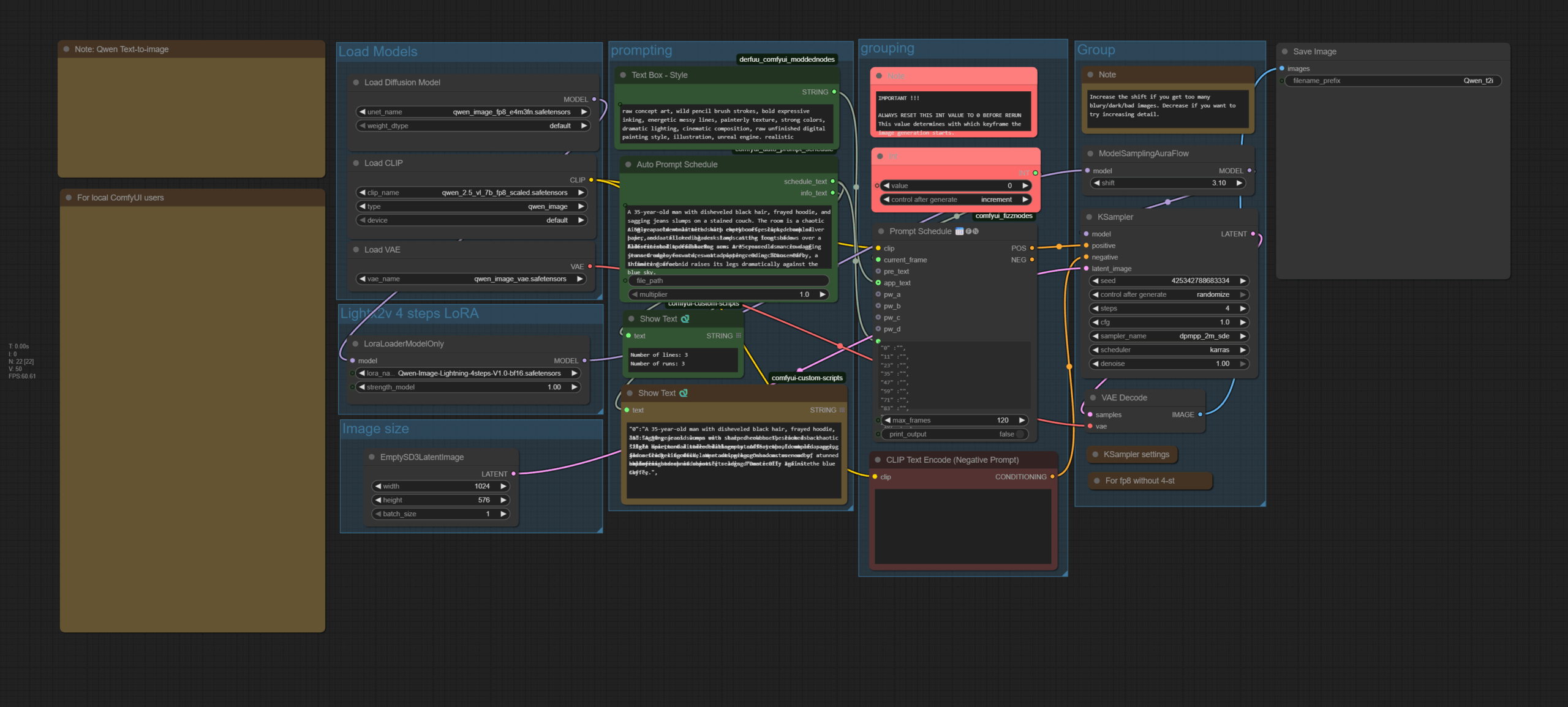This screenshot has height=707, width=1568.
Task: Expand the collapsed 'For fp8 without 4-st' node
Action: (1097, 481)
